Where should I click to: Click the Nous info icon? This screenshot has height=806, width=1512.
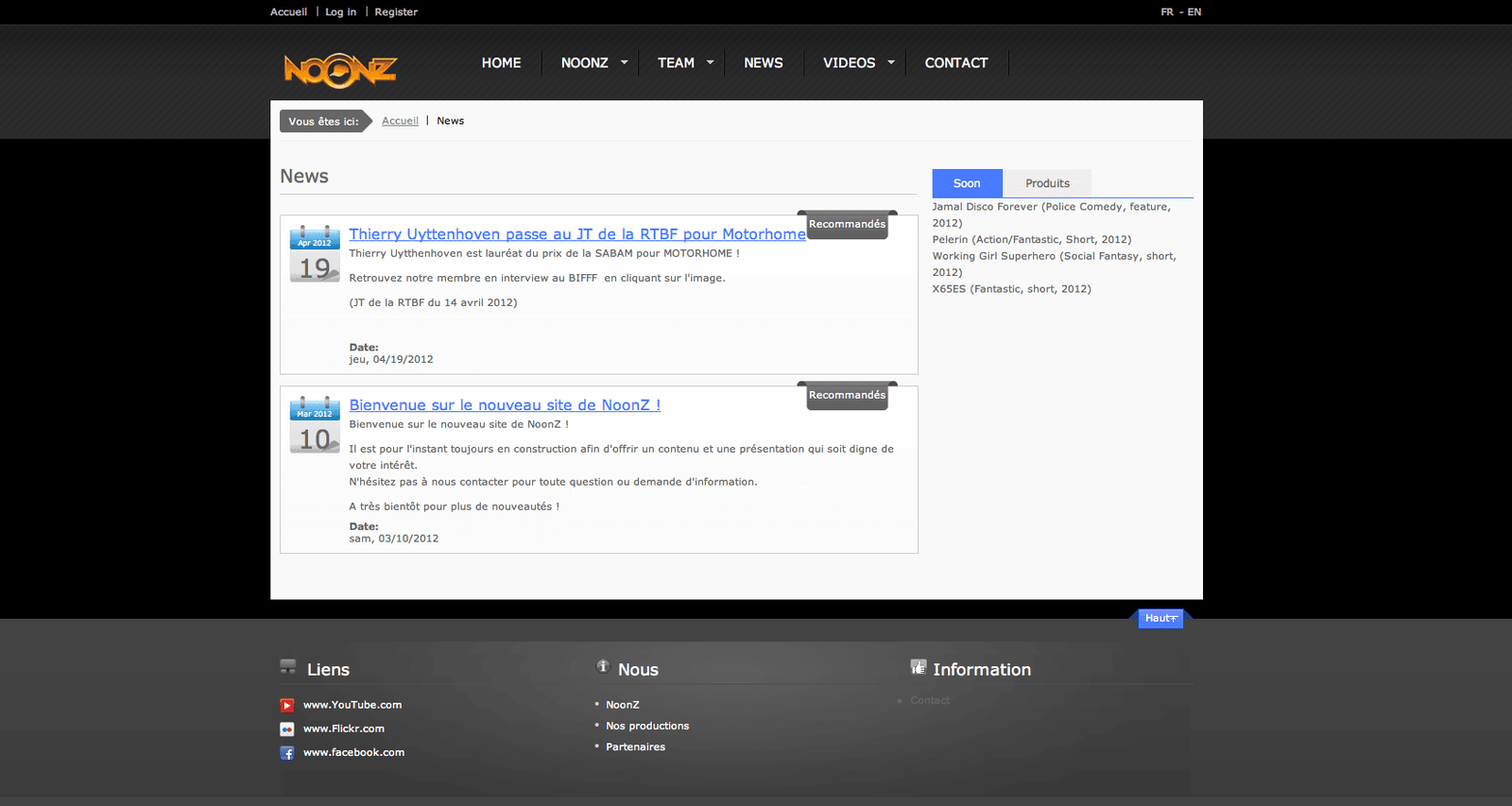603,666
